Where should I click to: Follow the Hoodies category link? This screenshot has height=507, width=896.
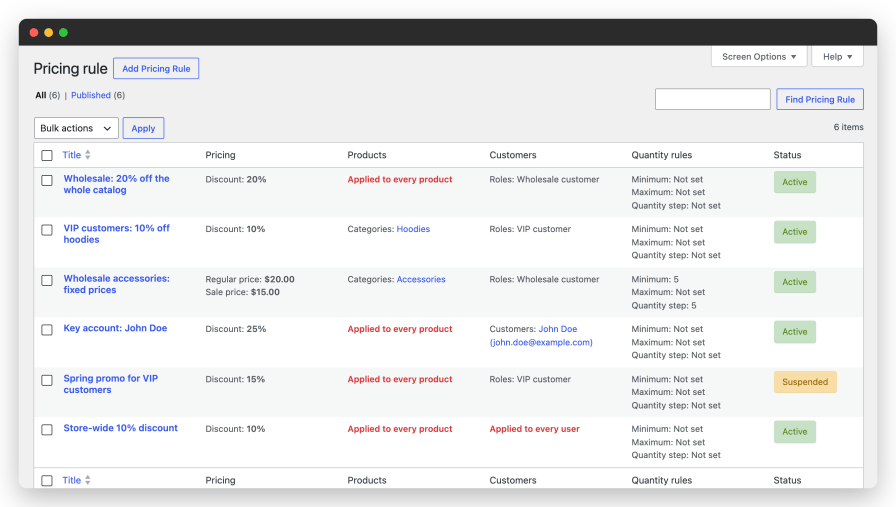coord(413,229)
